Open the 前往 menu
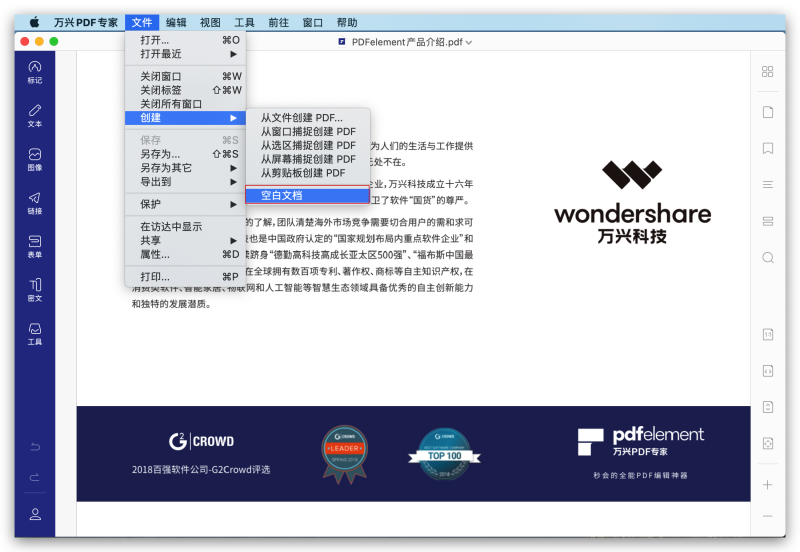Image resolution: width=800 pixels, height=552 pixels. [279, 22]
